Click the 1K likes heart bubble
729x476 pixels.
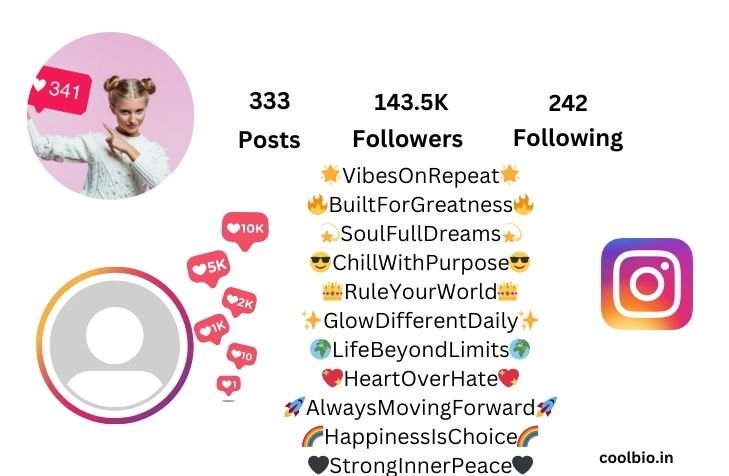212,329
